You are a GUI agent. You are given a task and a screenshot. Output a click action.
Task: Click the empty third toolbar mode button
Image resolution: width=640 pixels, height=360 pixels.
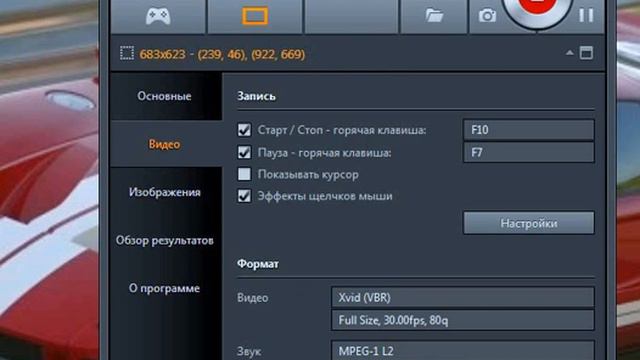pyautogui.click(x=351, y=16)
